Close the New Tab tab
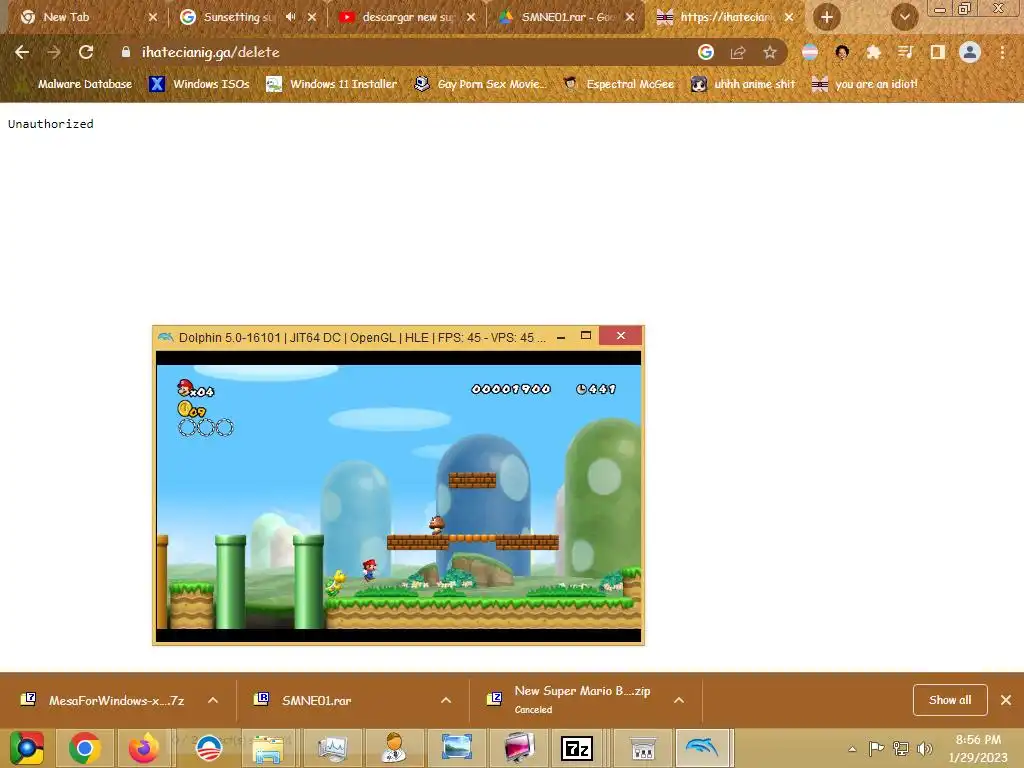This screenshot has width=1024, height=768. (x=153, y=17)
